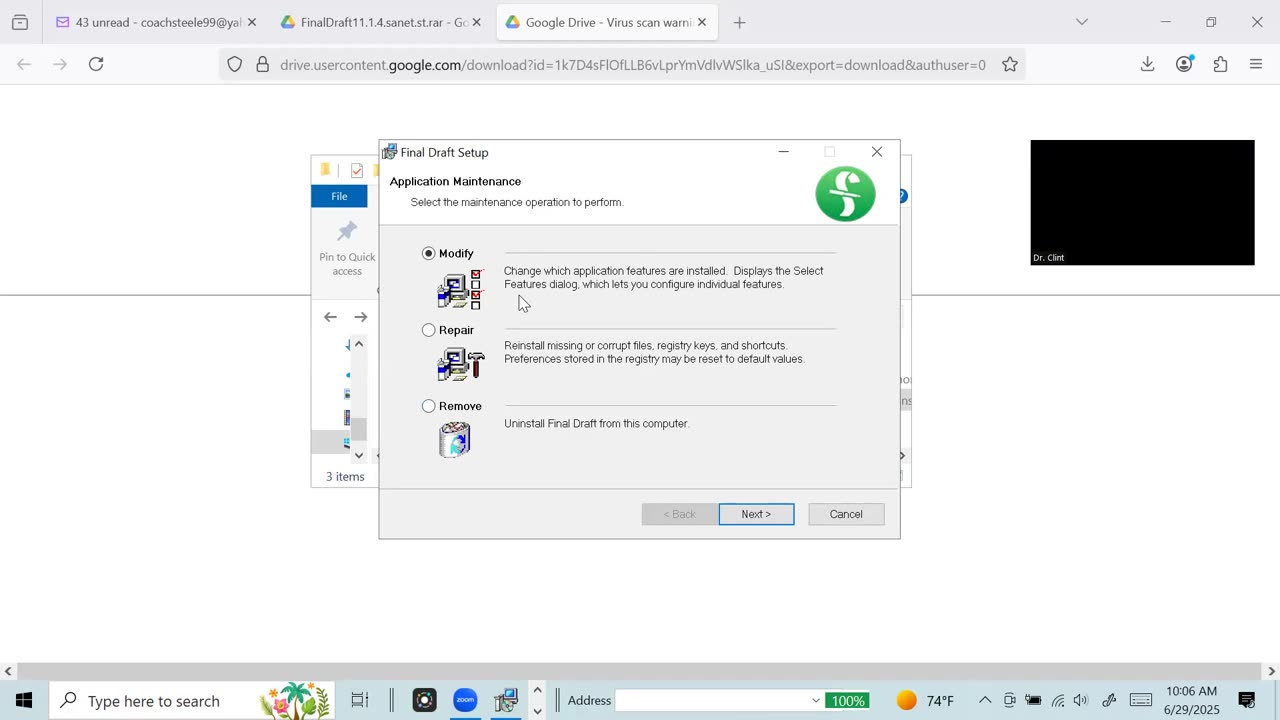Viewport: 1280px width, 720px height.
Task: Open the browser Downloads panel
Action: 1148,64
